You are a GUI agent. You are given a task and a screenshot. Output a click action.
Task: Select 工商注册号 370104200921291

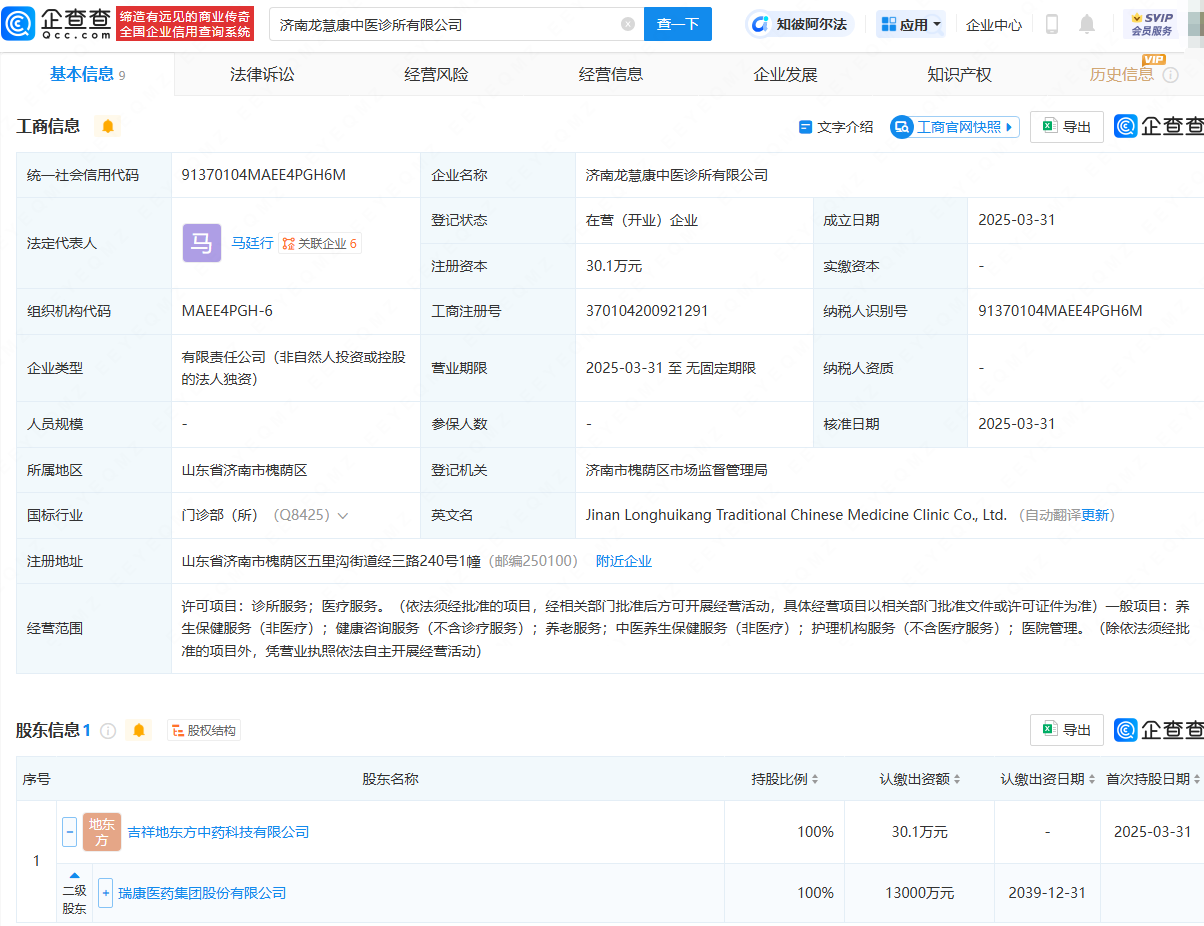[647, 311]
